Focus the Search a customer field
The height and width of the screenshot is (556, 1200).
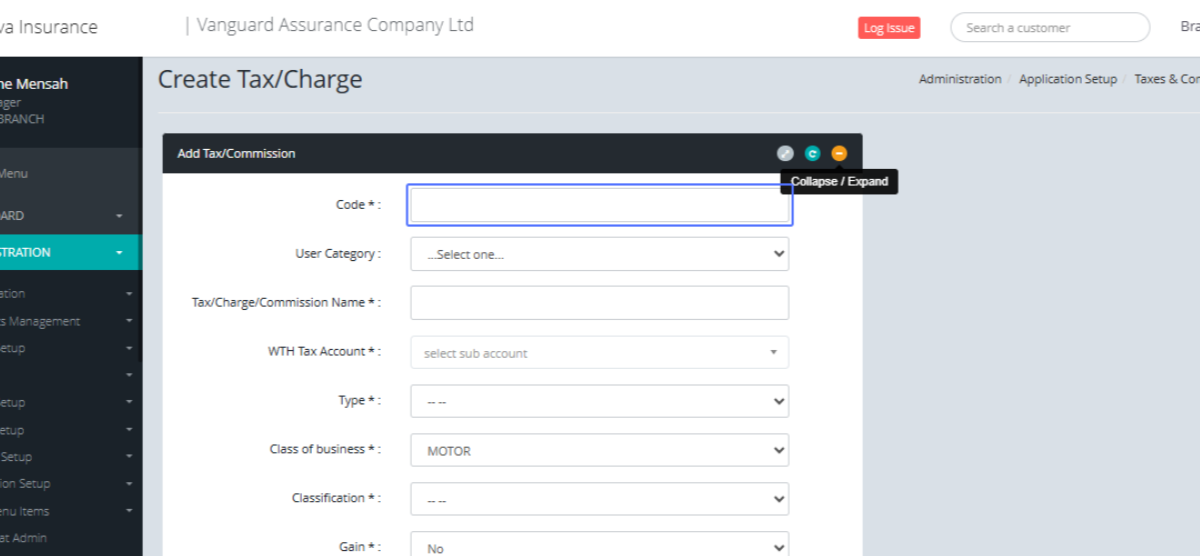pyautogui.click(x=1049, y=28)
